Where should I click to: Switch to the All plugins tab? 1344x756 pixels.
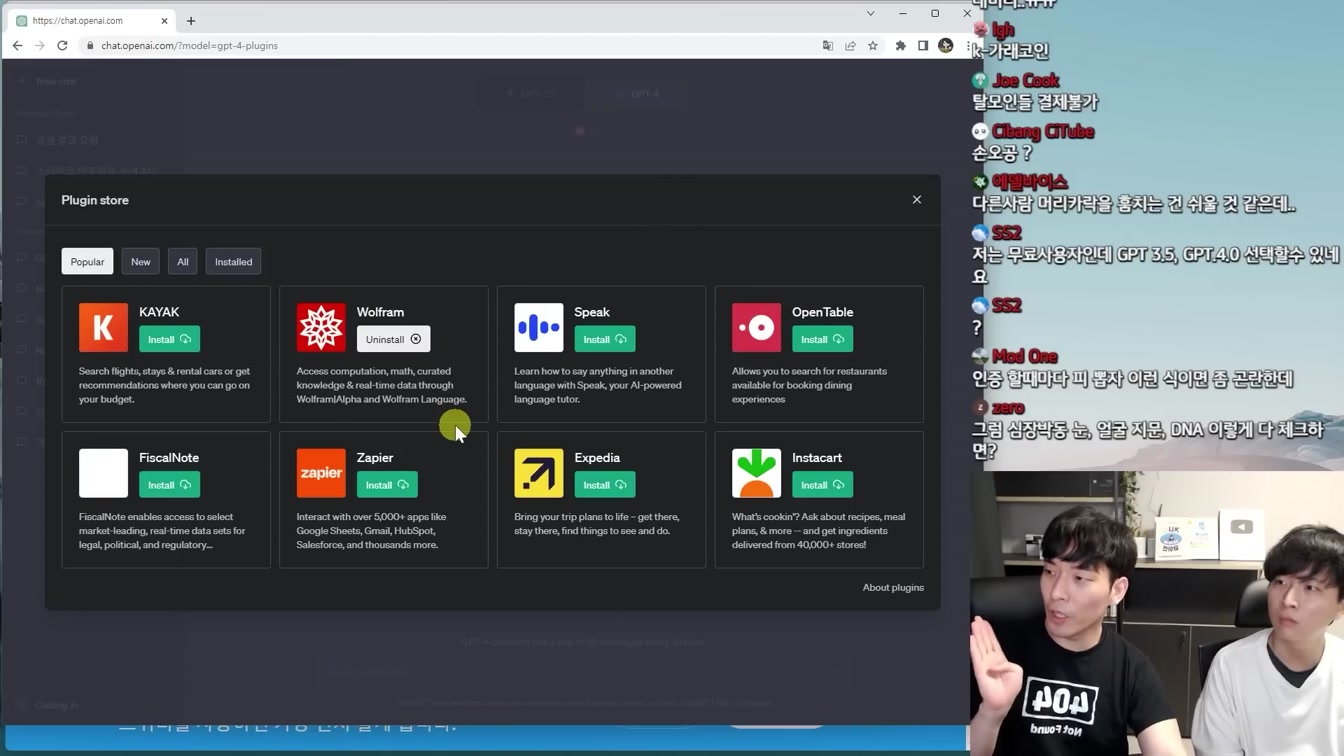click(183, 262)
